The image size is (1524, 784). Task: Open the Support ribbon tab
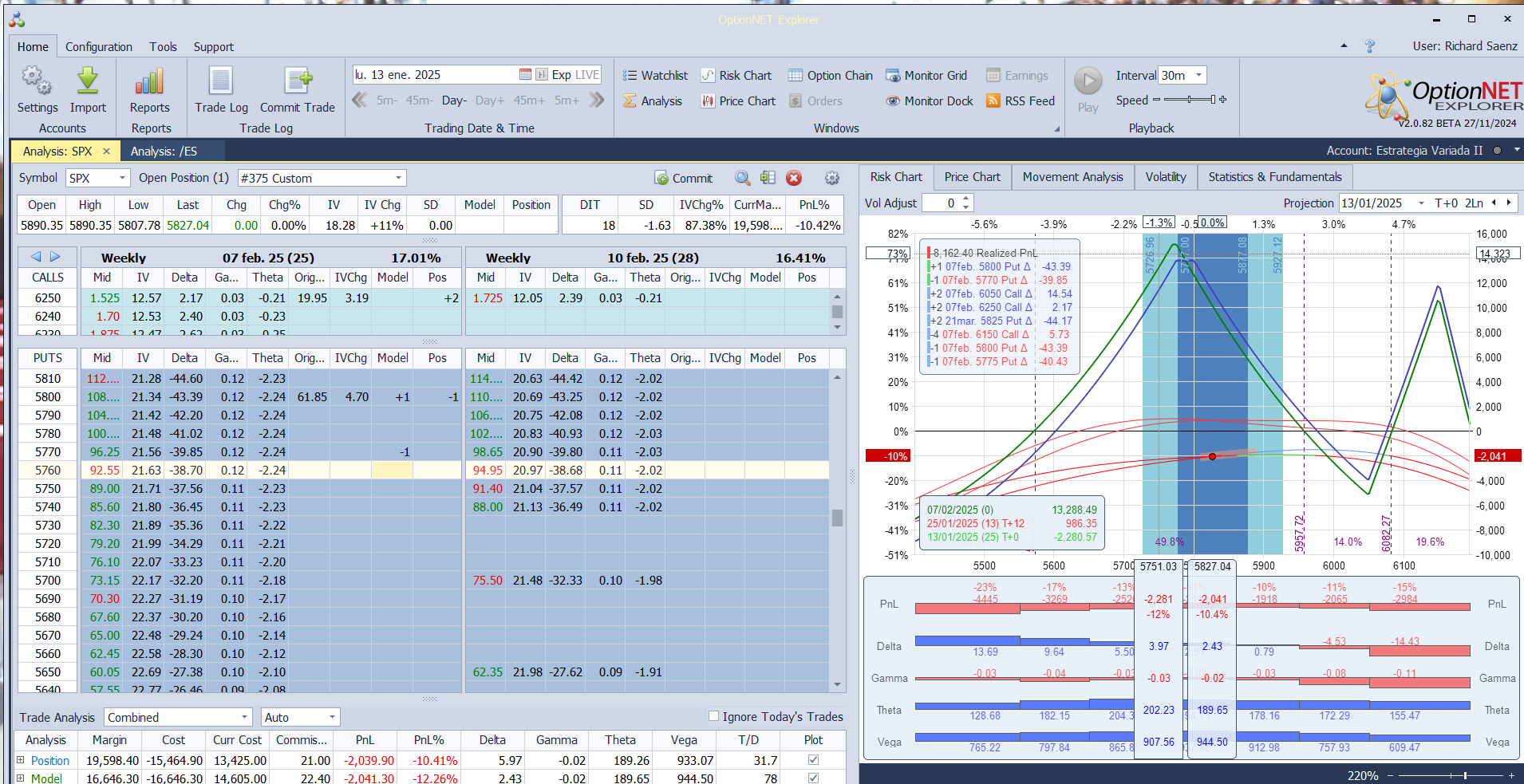(213, 46)
